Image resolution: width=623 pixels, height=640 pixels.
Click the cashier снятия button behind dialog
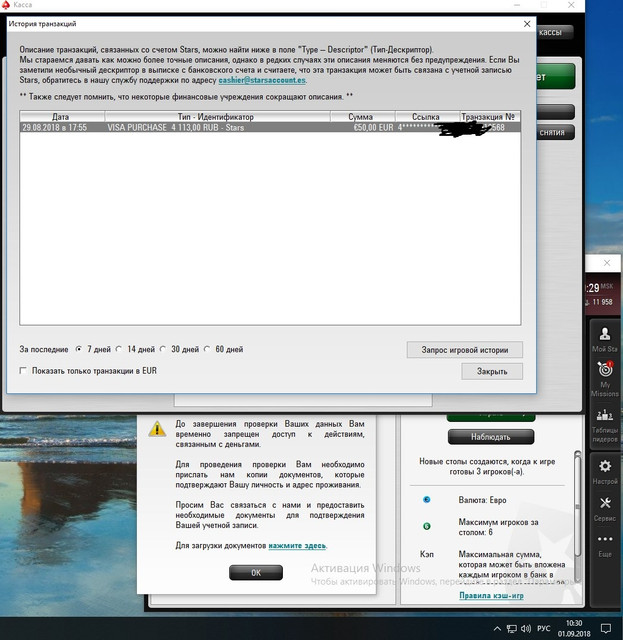coord(555,133)
